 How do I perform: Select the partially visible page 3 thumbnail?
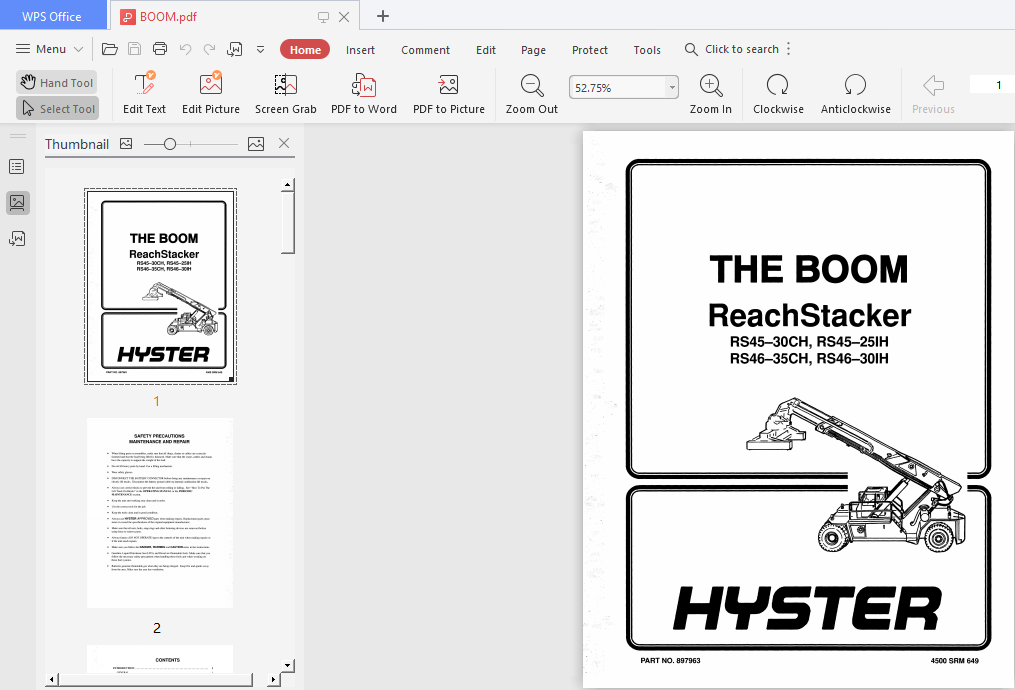[x=160, y=658]
